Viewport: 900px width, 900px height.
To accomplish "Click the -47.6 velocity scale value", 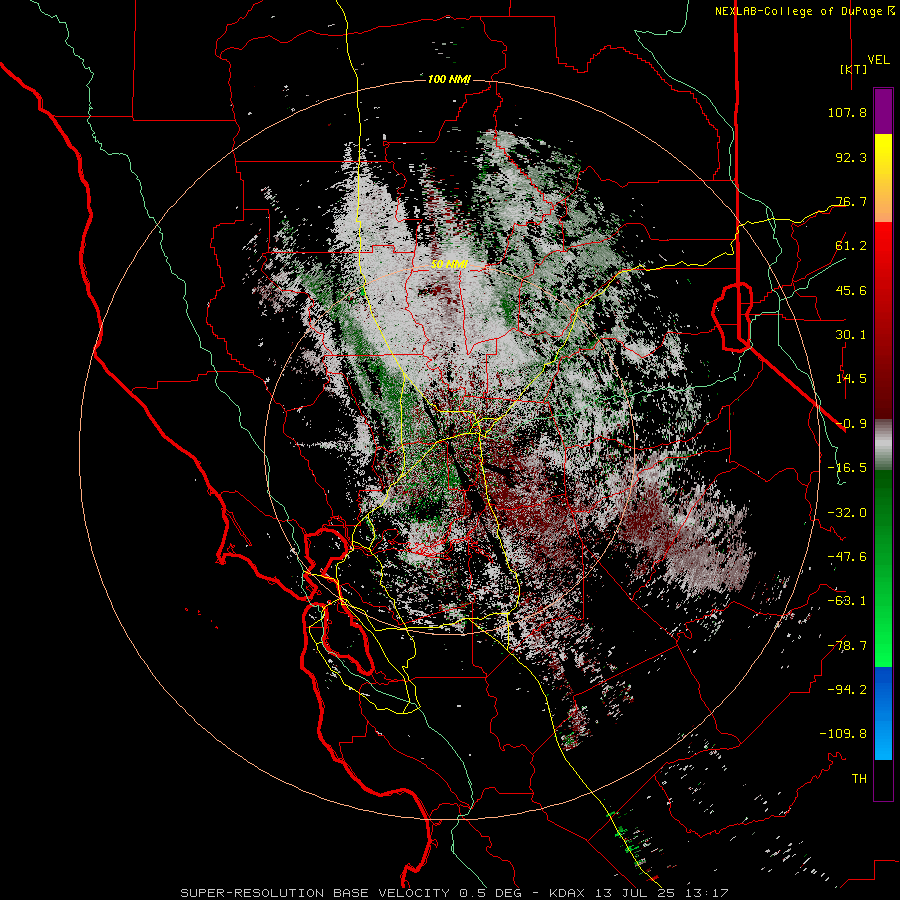I will [x=847, y=557].
